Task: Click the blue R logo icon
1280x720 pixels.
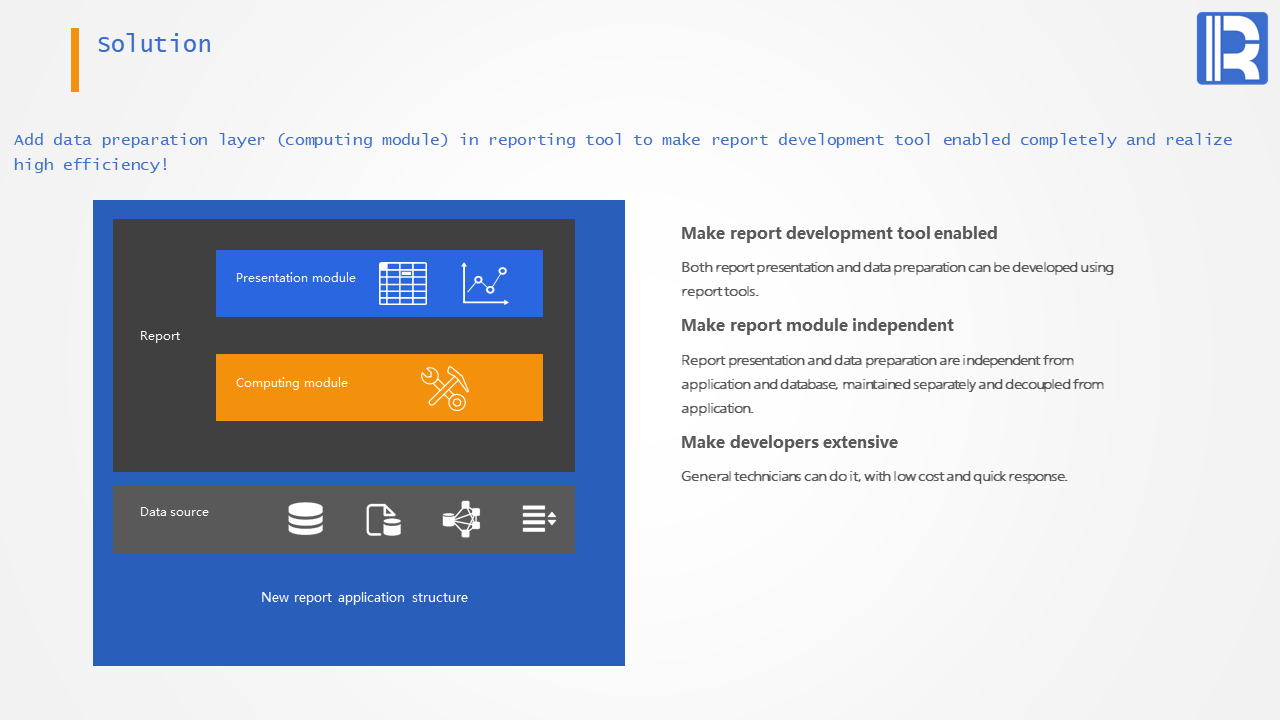Action: point(1232,48)
